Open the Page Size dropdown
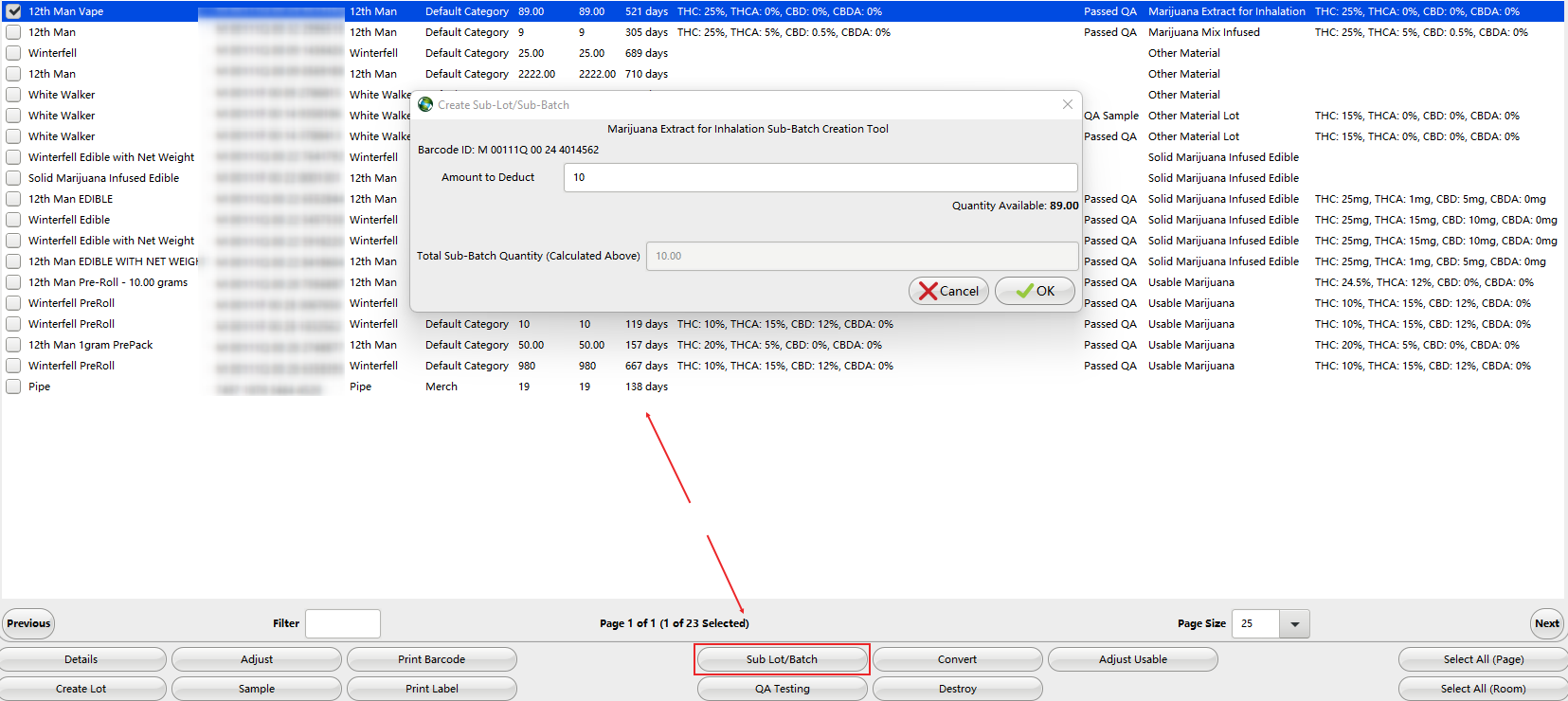The width and height of the screenshot is (1568, 701). point(1294,623)
